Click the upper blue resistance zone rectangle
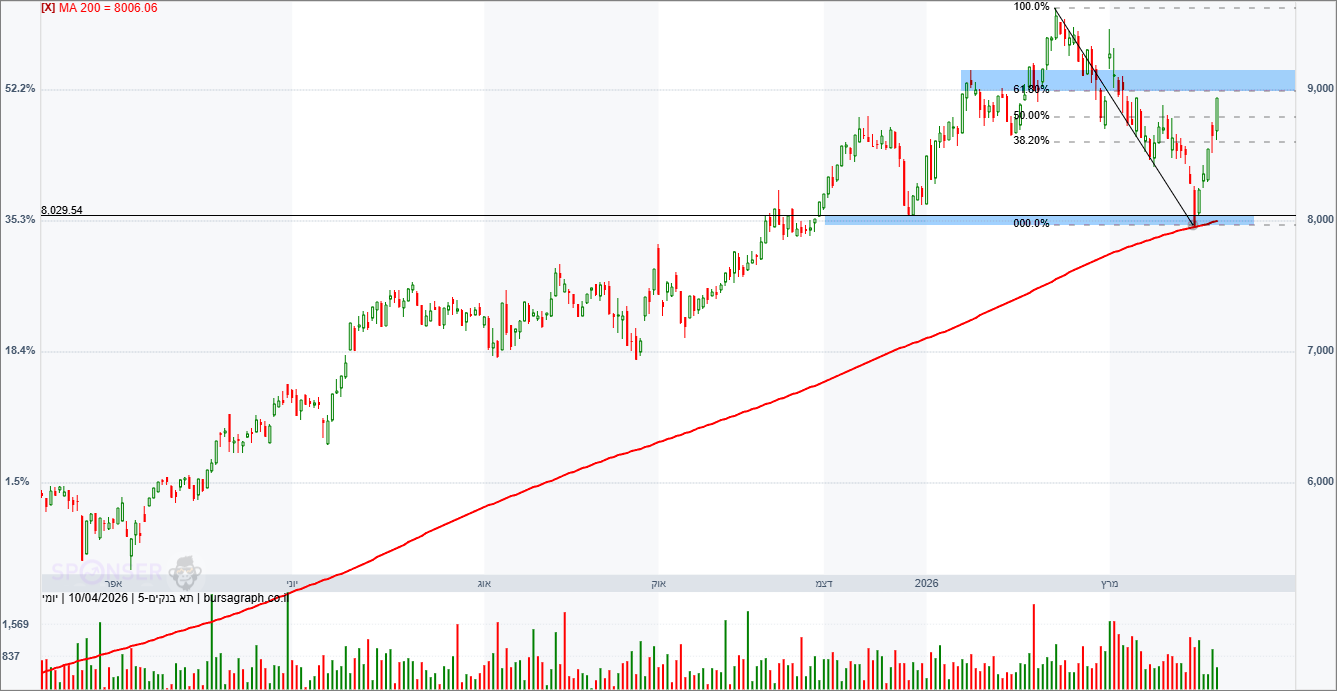Viewport: 1337px width, 691px height. pyautogui.click(x=1200, y=78)
